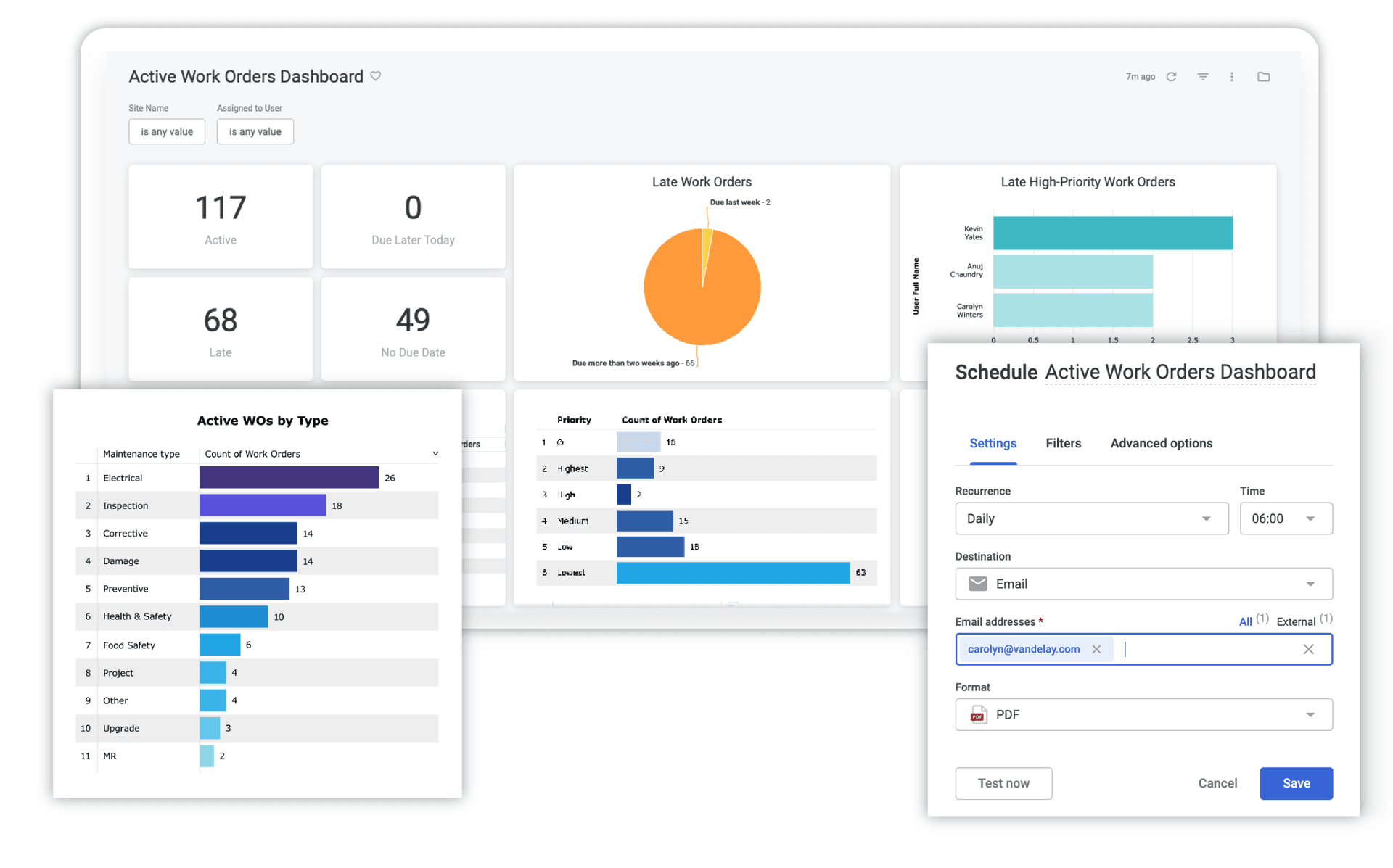
Task: Show External email addresses
Action: 1296,621
